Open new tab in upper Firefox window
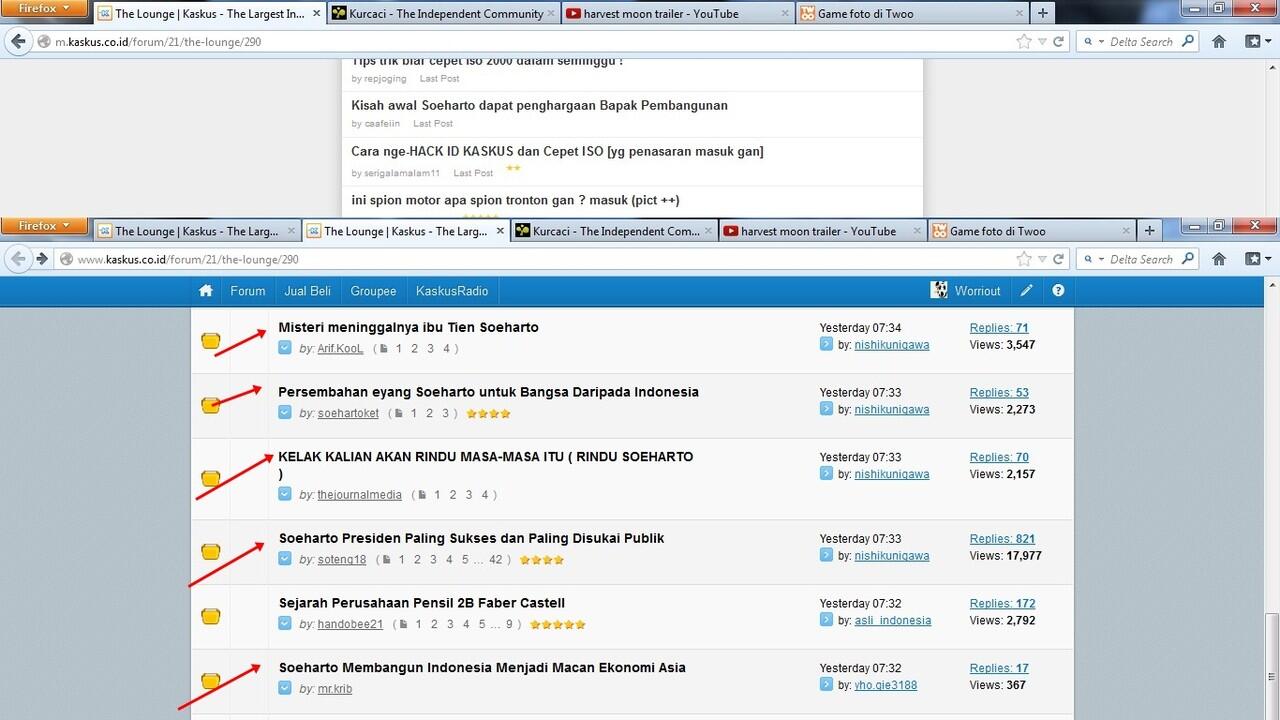This screenshot has width=1280, height=720. point(1043,14)
